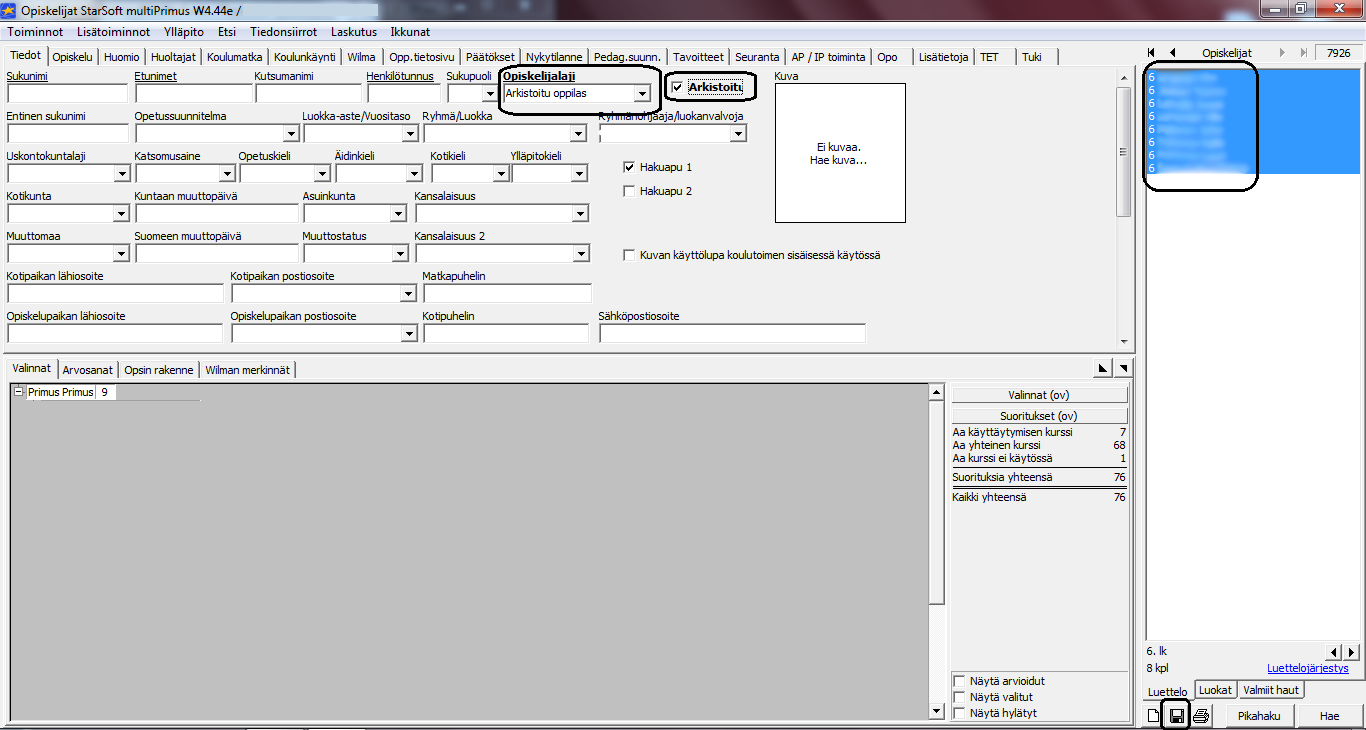Image resolution: width=1366 pixels, height=730 pixels.
Task: Open the Toiminnot menu
Action: pos(35,32)
